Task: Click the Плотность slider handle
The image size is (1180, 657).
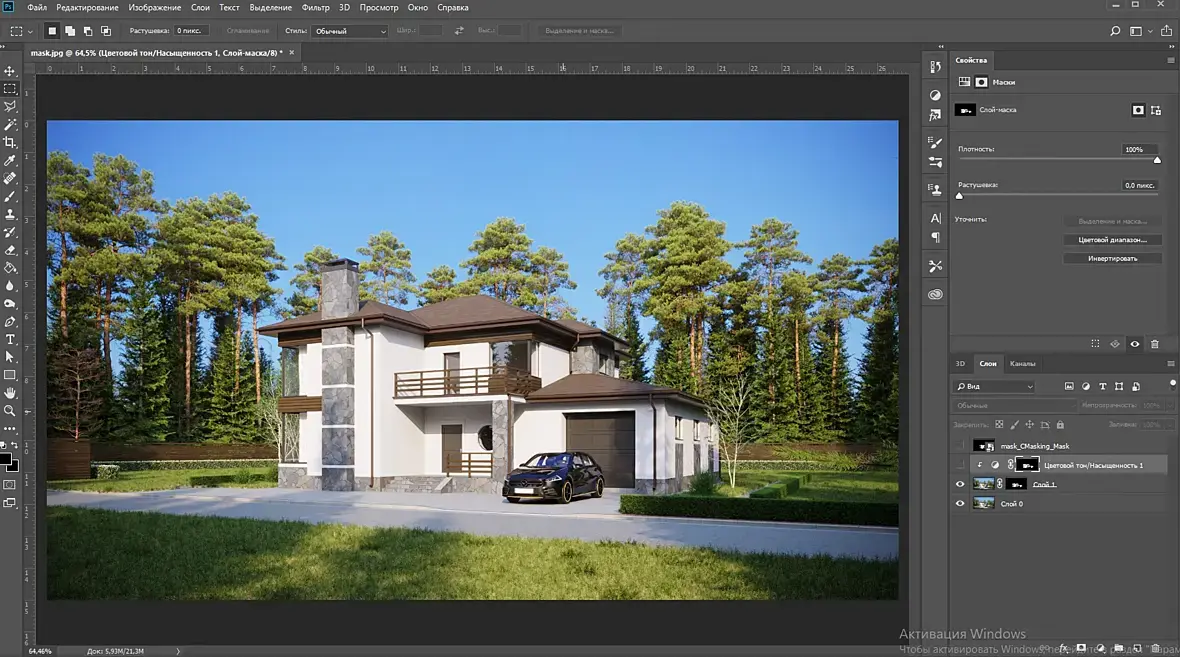Action: tap(1157, 160)
